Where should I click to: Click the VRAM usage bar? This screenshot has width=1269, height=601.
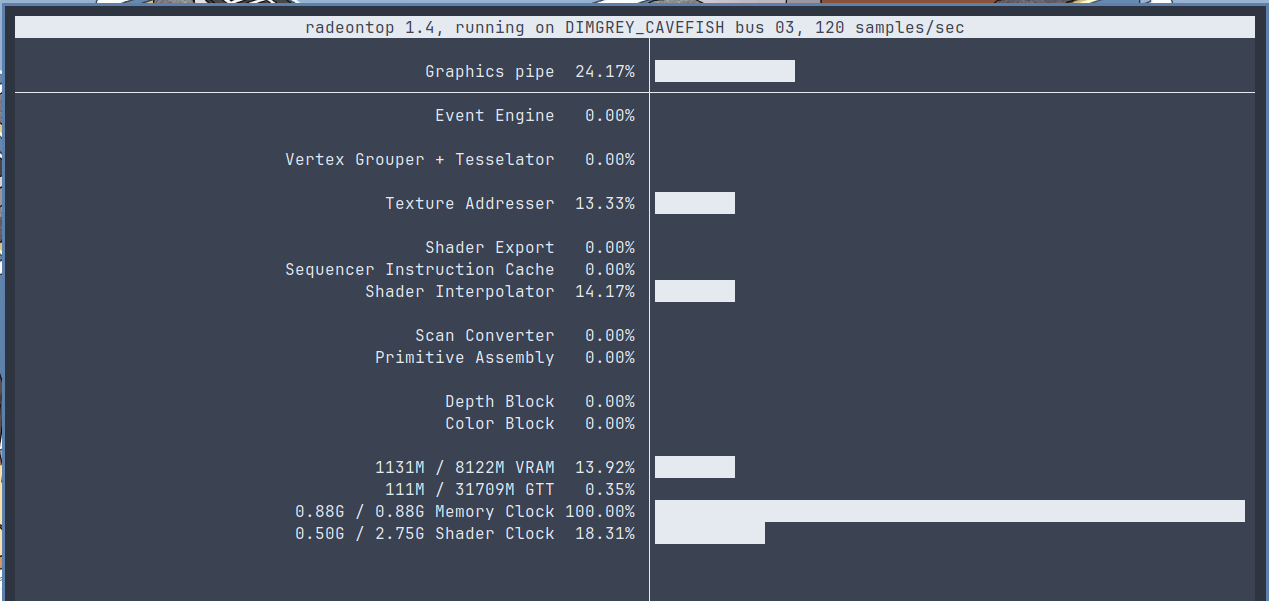(x=694, y=467)
